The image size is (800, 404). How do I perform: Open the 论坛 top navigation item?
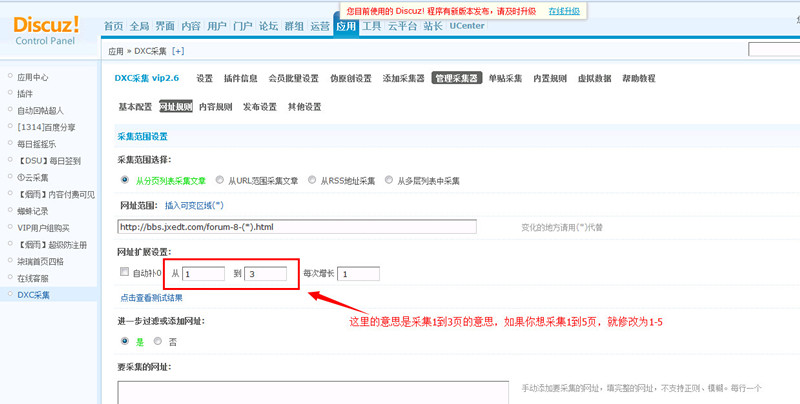coord(268,26)
